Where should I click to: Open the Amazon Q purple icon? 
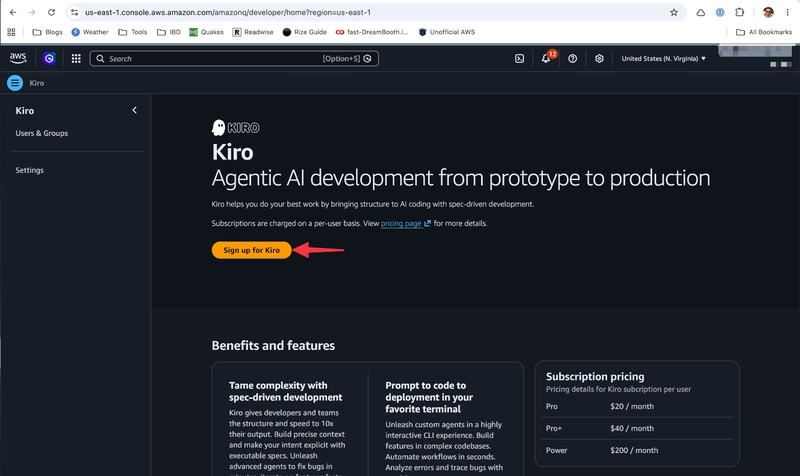tap(49, 59)
